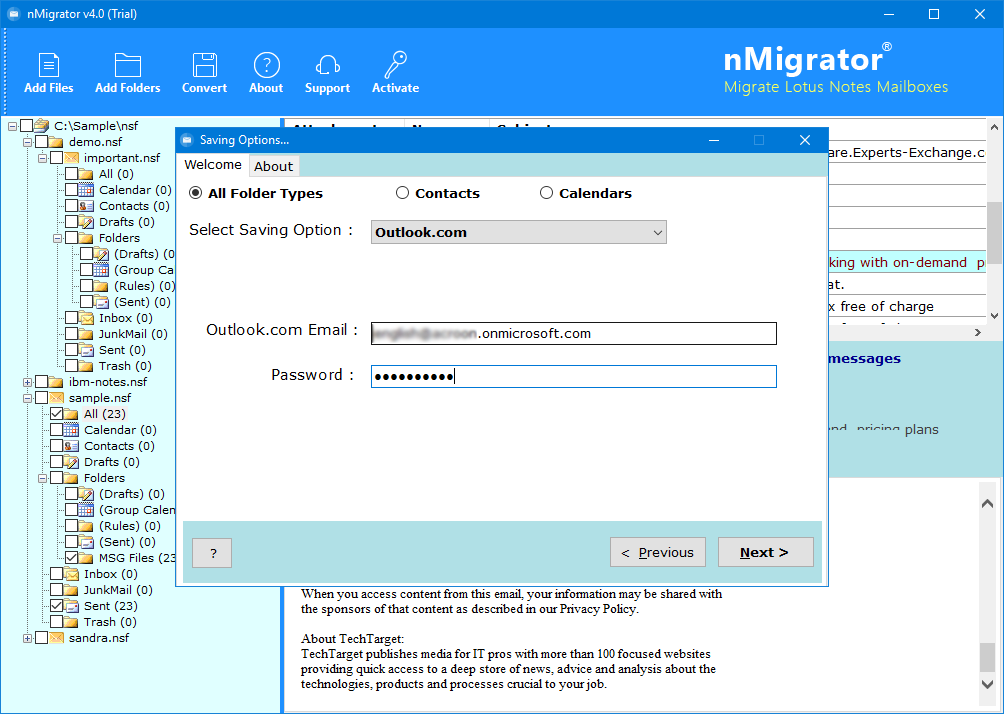The height and width of the screenshot is (714, 1004).
Task: Select the JunkMail (0) item under important.nsf
Action: [133, 334]
